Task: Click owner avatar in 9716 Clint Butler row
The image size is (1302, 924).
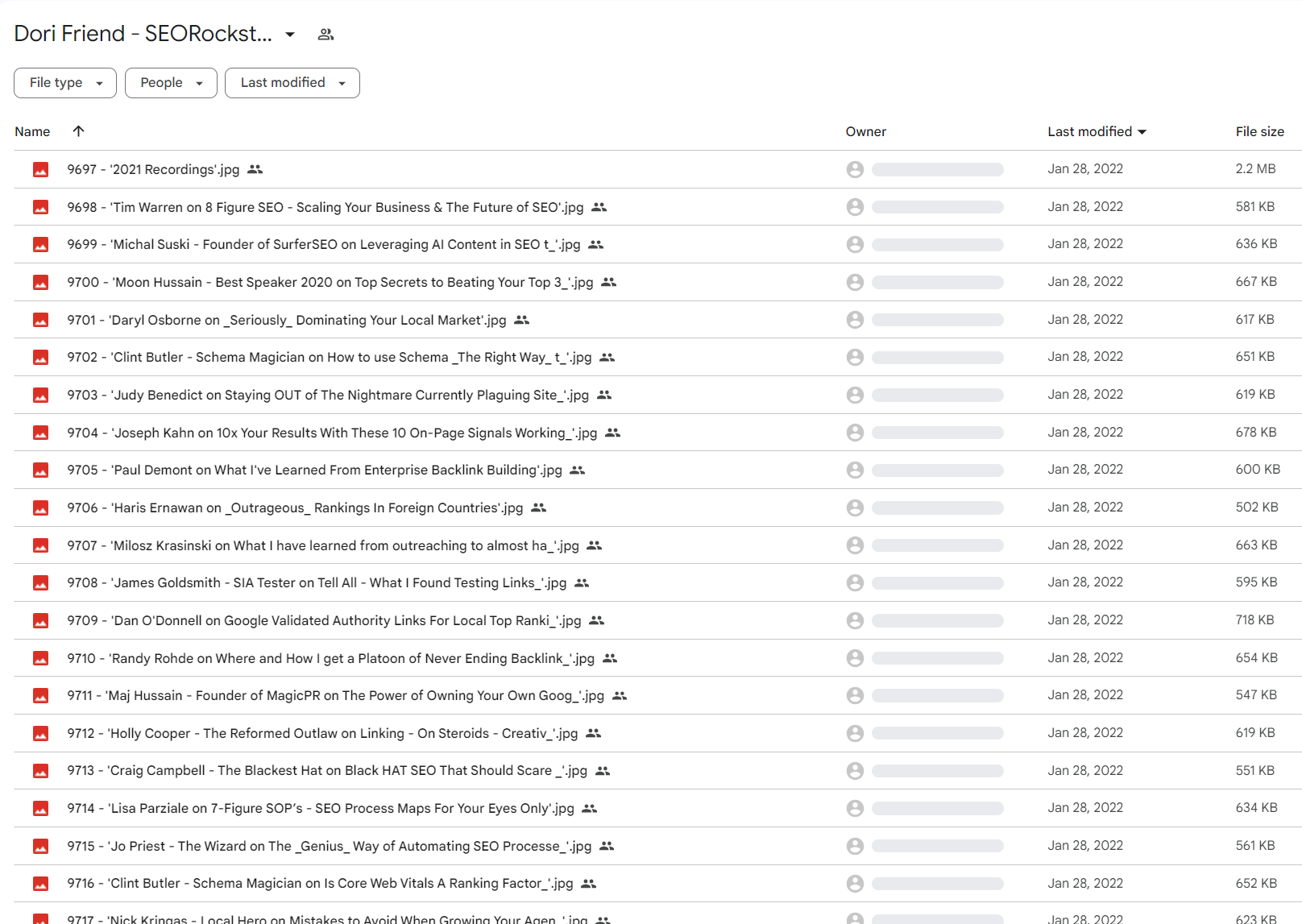Action: (x=855, y=884)
